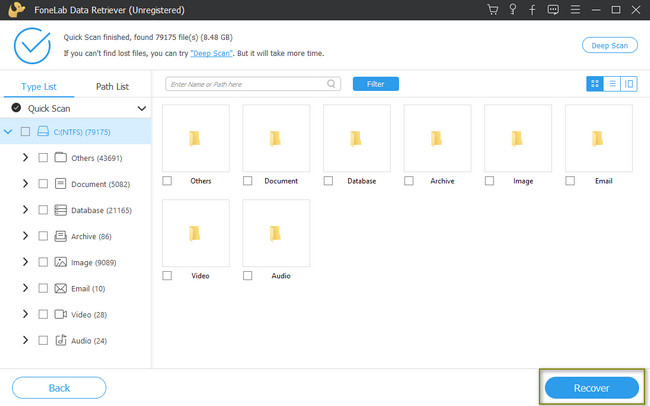Open the Database folder thumbnail
The width and height of the screenshot is (650, 406).
[357, 138]
